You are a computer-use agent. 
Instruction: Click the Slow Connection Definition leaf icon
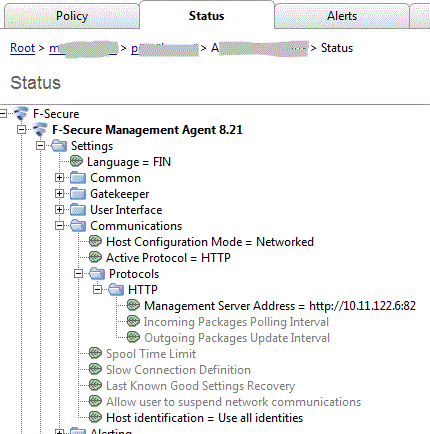[x=95, y=369]
